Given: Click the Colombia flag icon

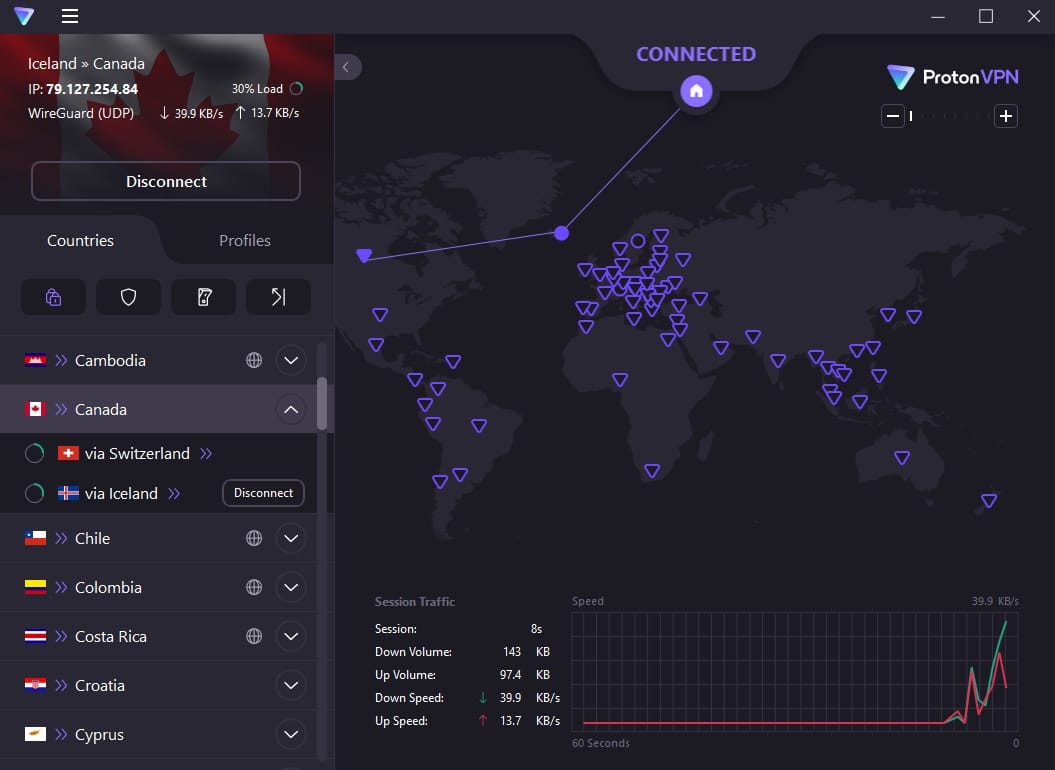Looking at the screenshot, I should 36,587.
